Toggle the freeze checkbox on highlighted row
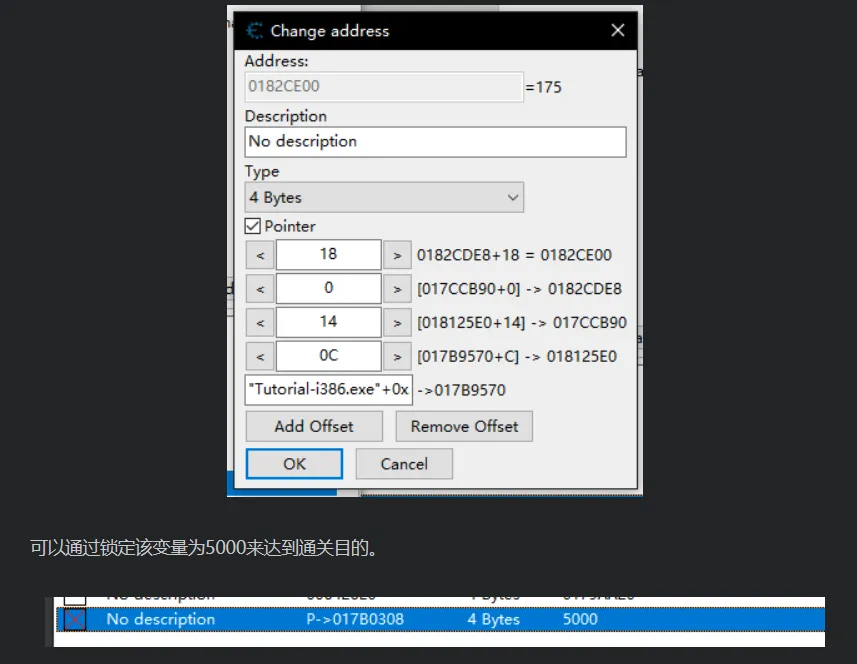 tap(75, 620)
